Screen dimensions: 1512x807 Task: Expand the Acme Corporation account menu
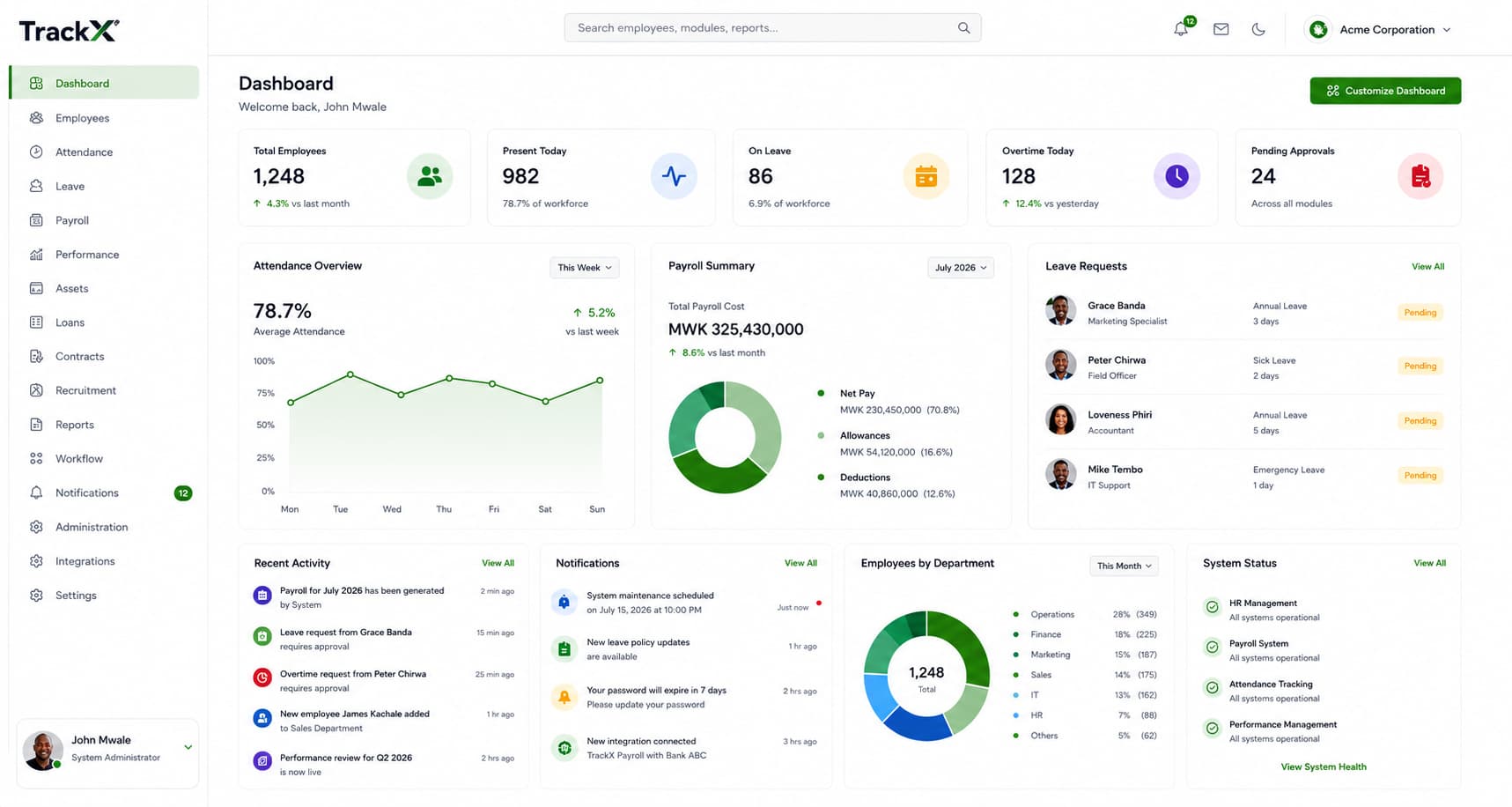point(1446,30)
